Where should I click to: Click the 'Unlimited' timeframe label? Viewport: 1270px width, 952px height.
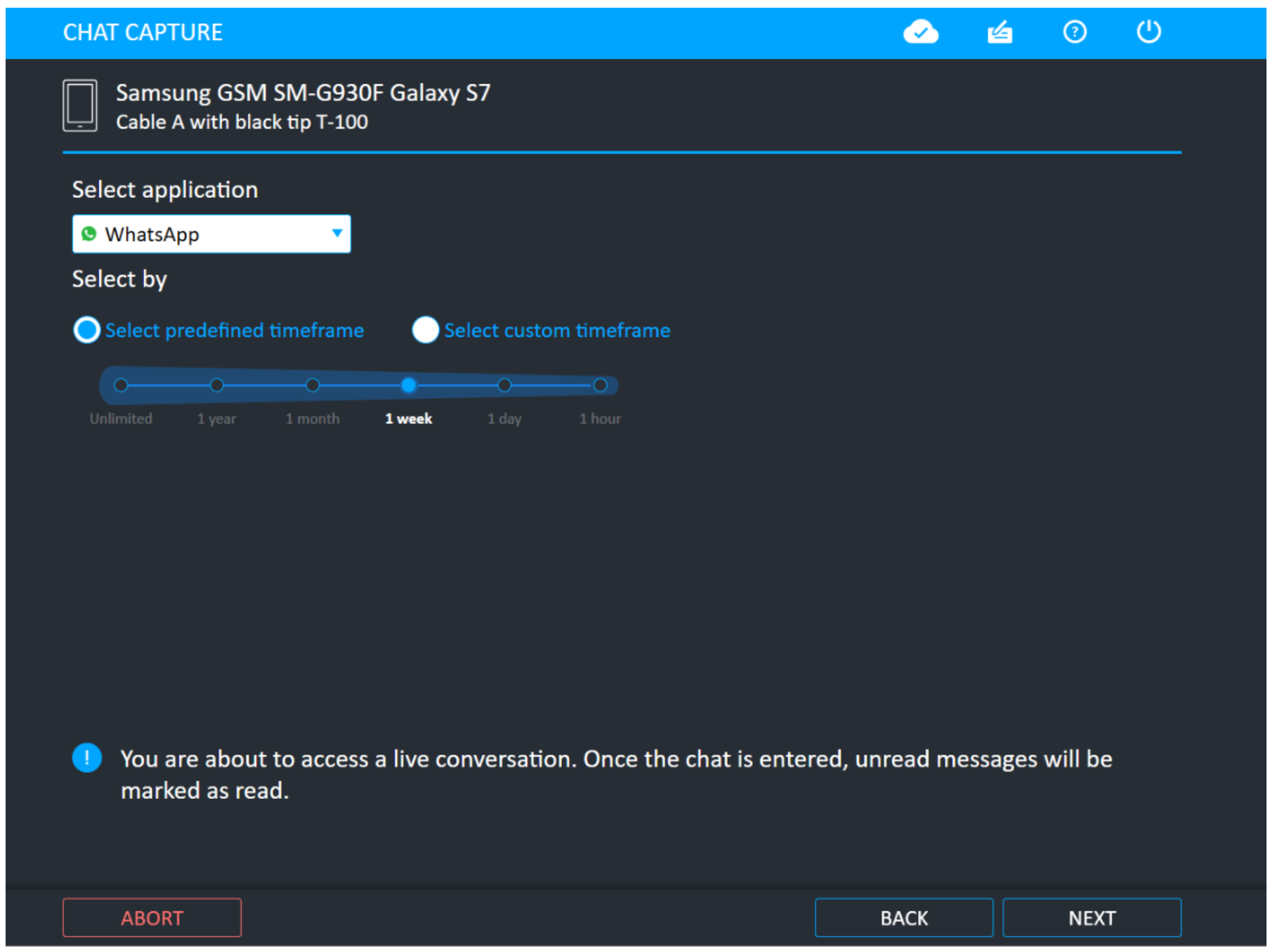point(121,418)
